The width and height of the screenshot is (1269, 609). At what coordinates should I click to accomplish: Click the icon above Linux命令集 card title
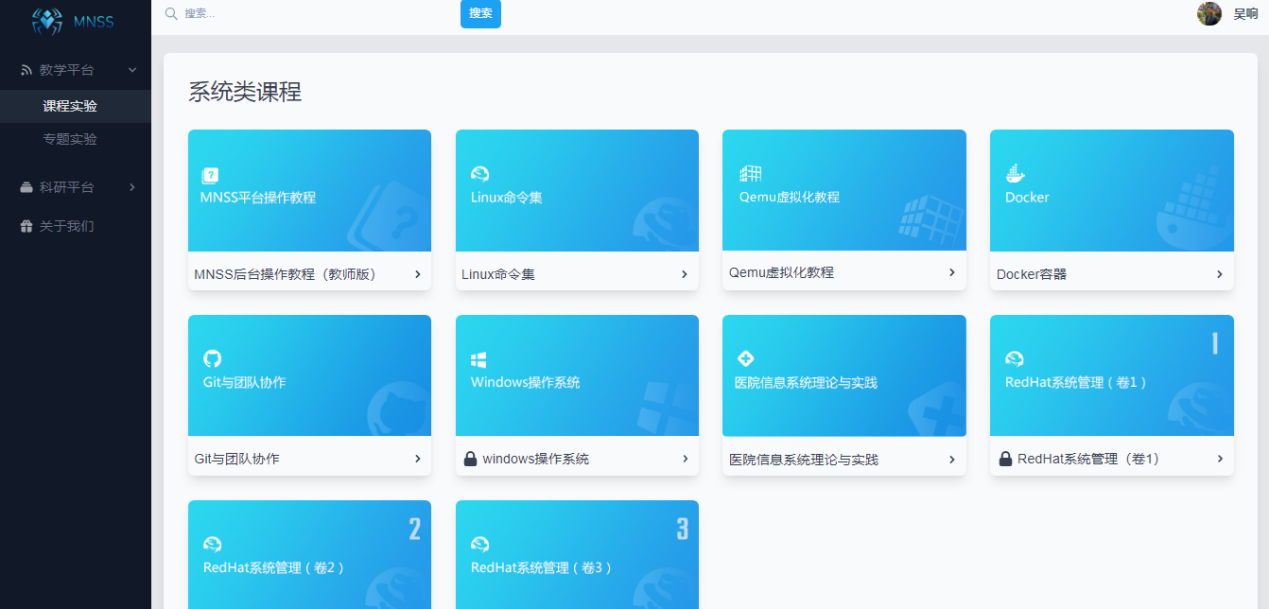tap(480, 174)
